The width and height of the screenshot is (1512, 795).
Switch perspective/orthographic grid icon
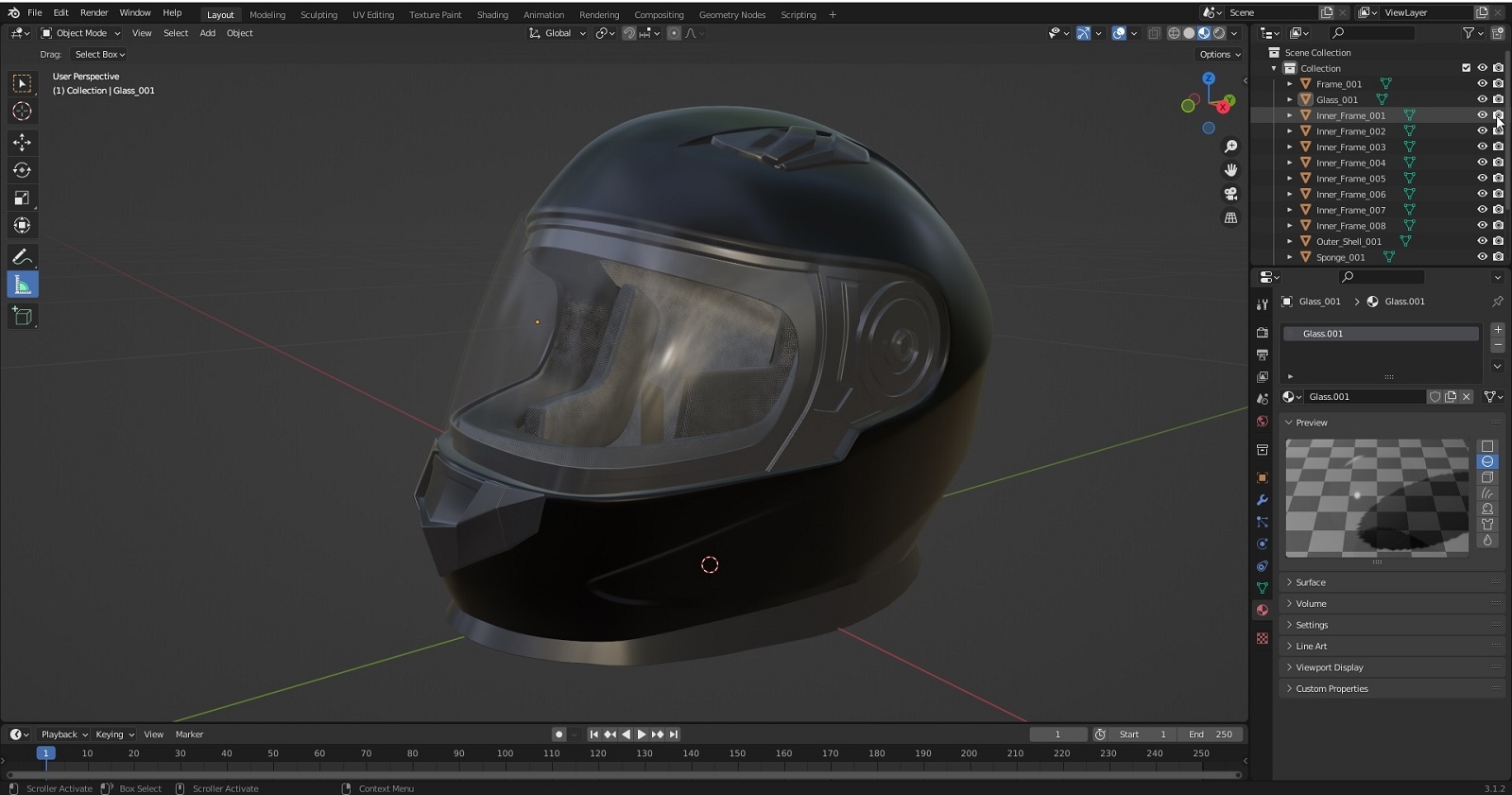tap(1230, 217)
